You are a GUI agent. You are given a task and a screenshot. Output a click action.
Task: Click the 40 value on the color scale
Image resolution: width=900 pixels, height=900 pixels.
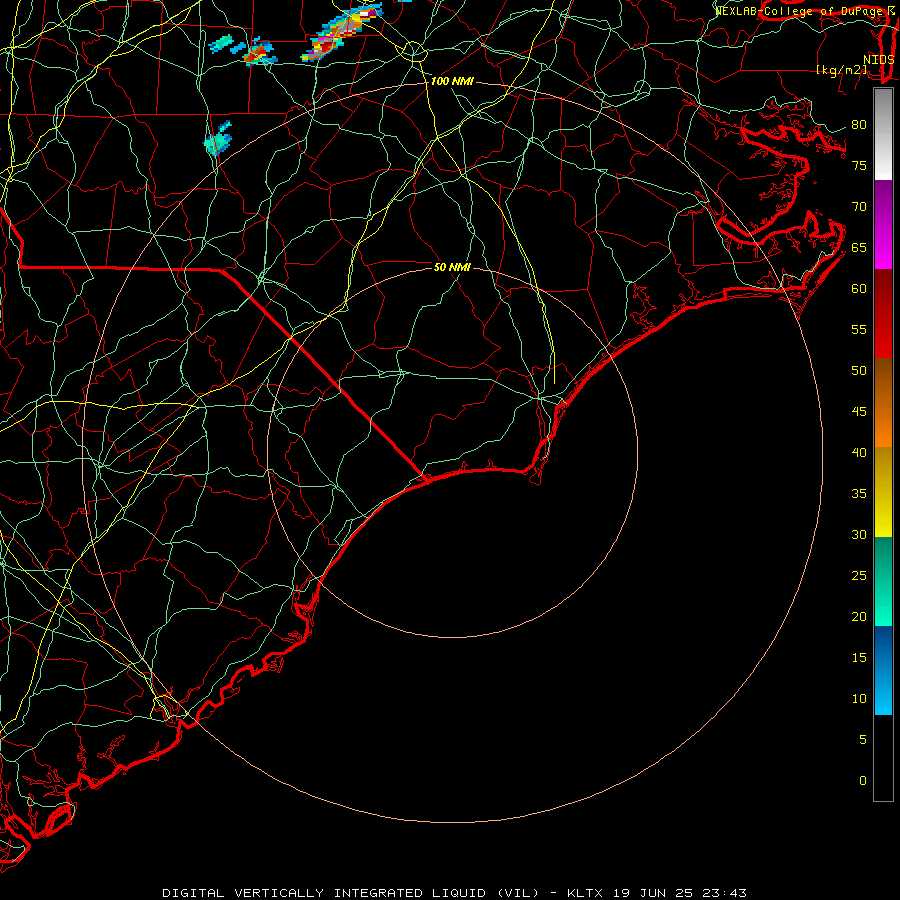point(859,453)
